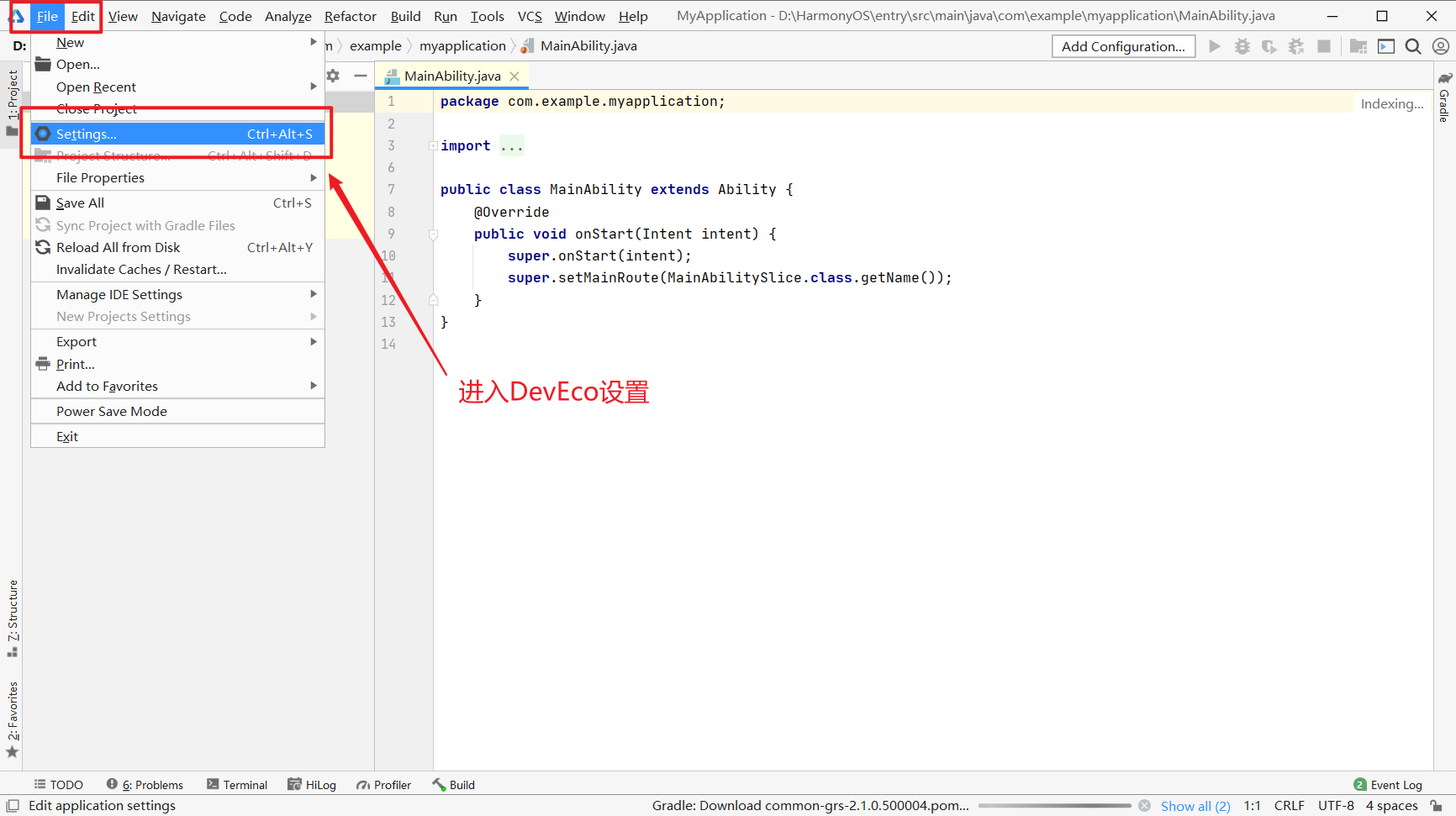Expand Add to Favorites submenu
This screenshot has height=816, width=1456.
177,387
